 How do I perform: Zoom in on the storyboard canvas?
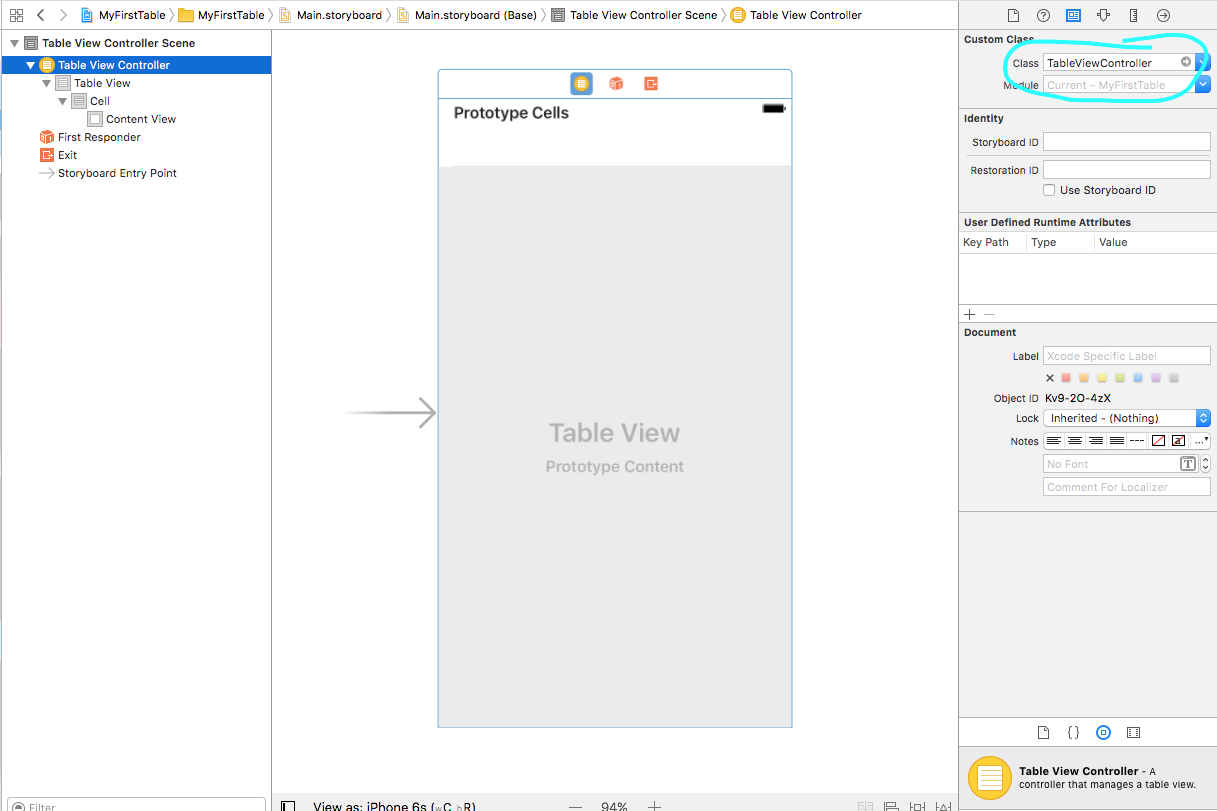point(654,806)
